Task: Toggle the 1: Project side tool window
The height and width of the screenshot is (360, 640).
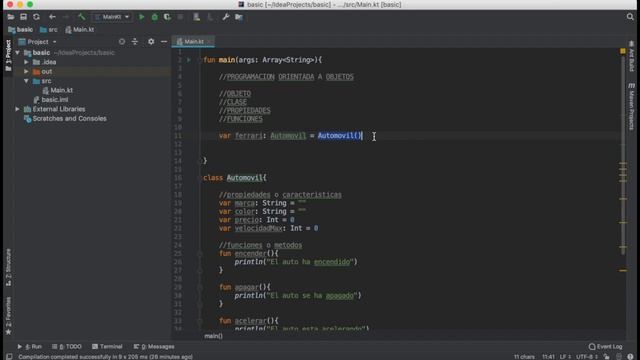Action: [8, 56]
